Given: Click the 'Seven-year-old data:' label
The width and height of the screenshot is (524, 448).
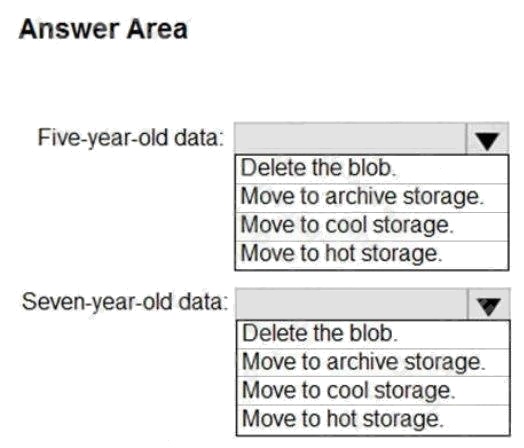Looking at the screenshot, I should point(125,302).
